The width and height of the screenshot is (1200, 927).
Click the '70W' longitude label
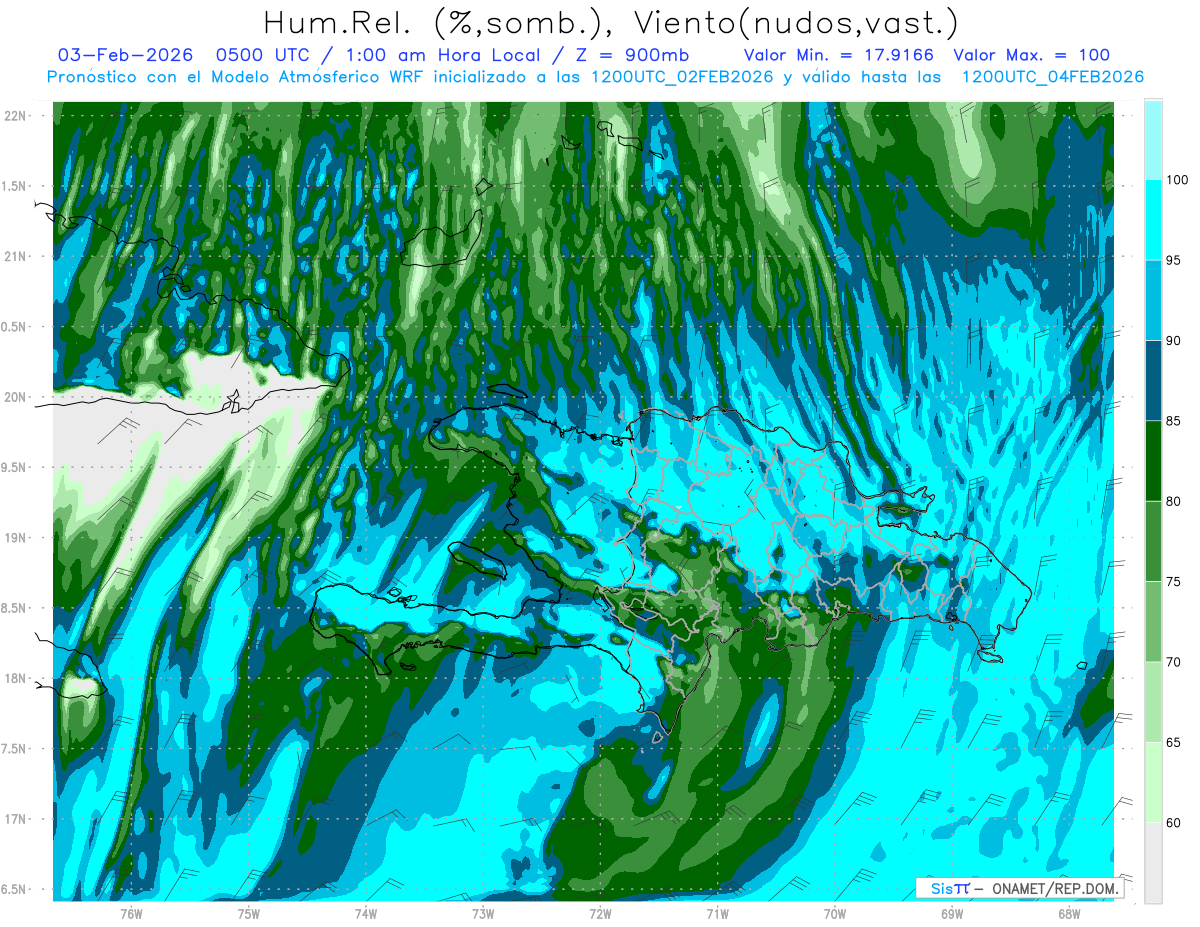pyautogui.click(x=835, y=914)
